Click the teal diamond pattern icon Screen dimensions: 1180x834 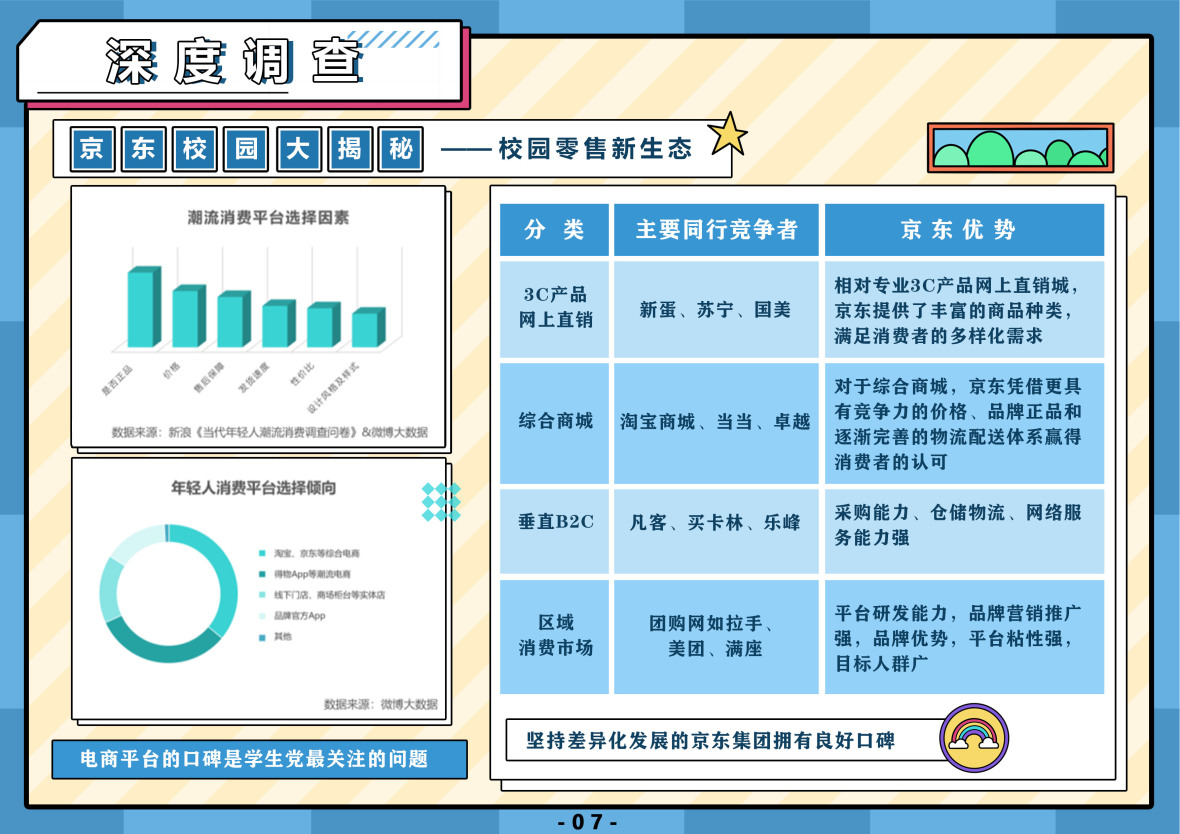pyautogui.click(x=441, y=502)
